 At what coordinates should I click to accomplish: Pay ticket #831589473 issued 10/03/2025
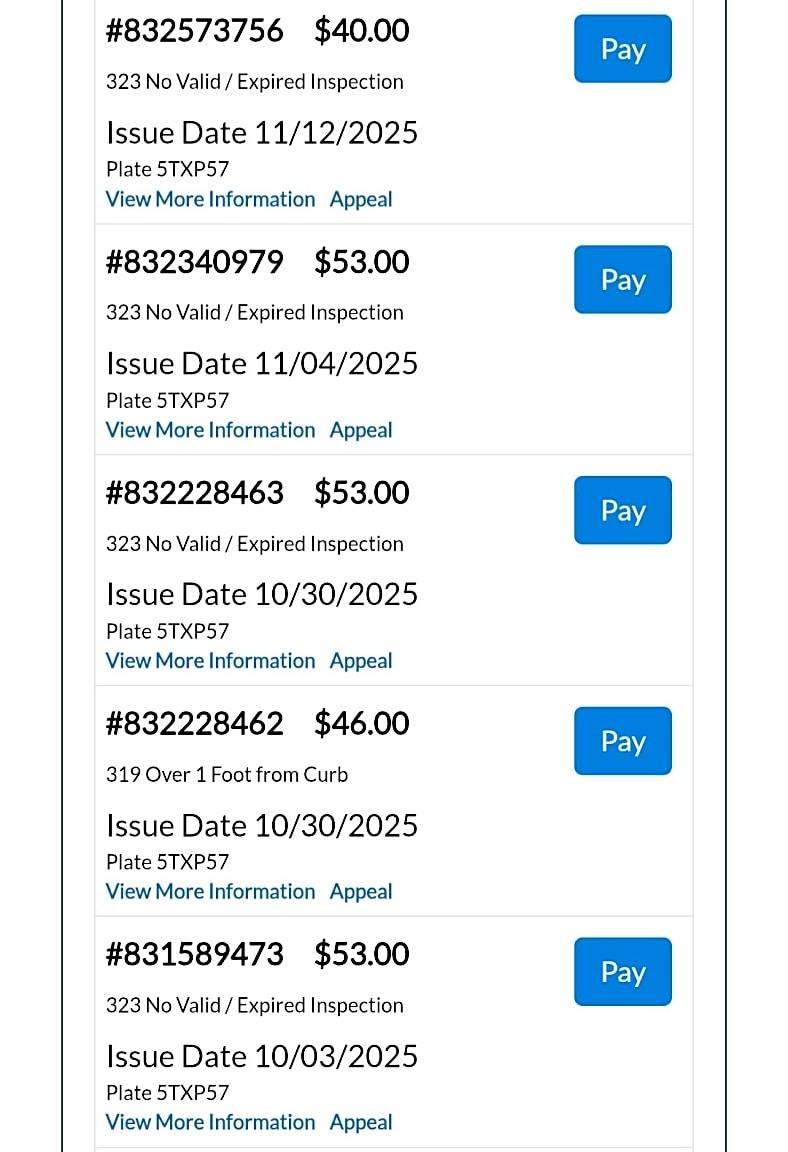pyautogui.click(x=622, y=972)
